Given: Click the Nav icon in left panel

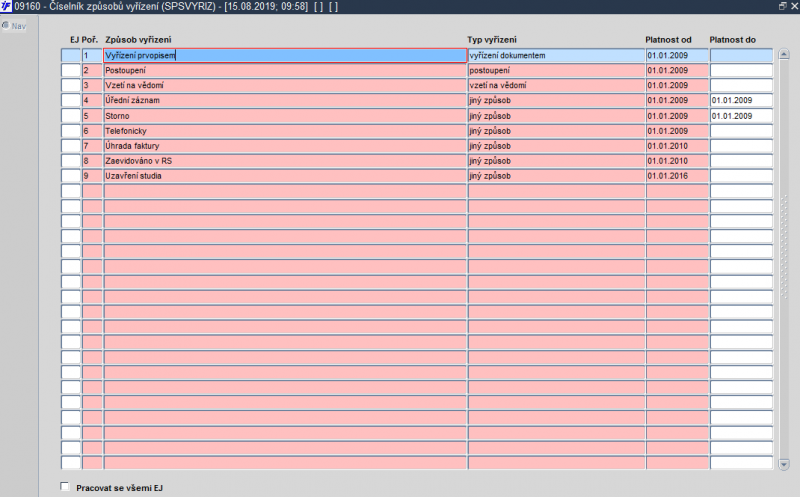Looking at the screenshot, I should [6, 26].
